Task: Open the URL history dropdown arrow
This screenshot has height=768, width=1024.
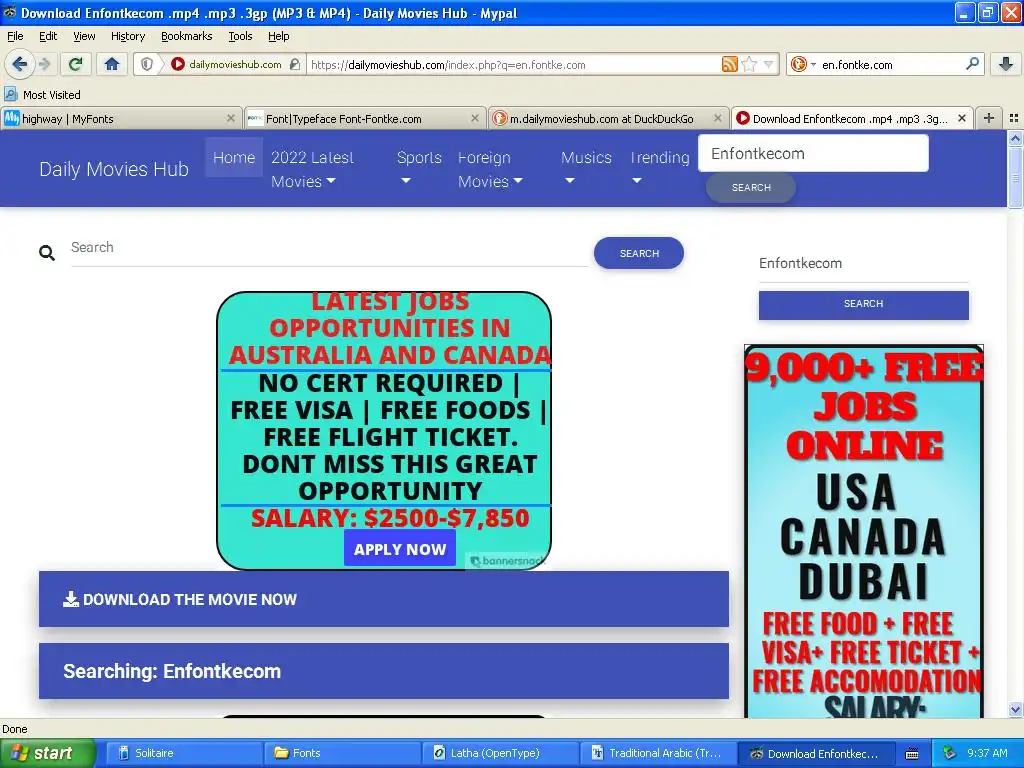Action: pyautogui.click(x=769, y=64)
